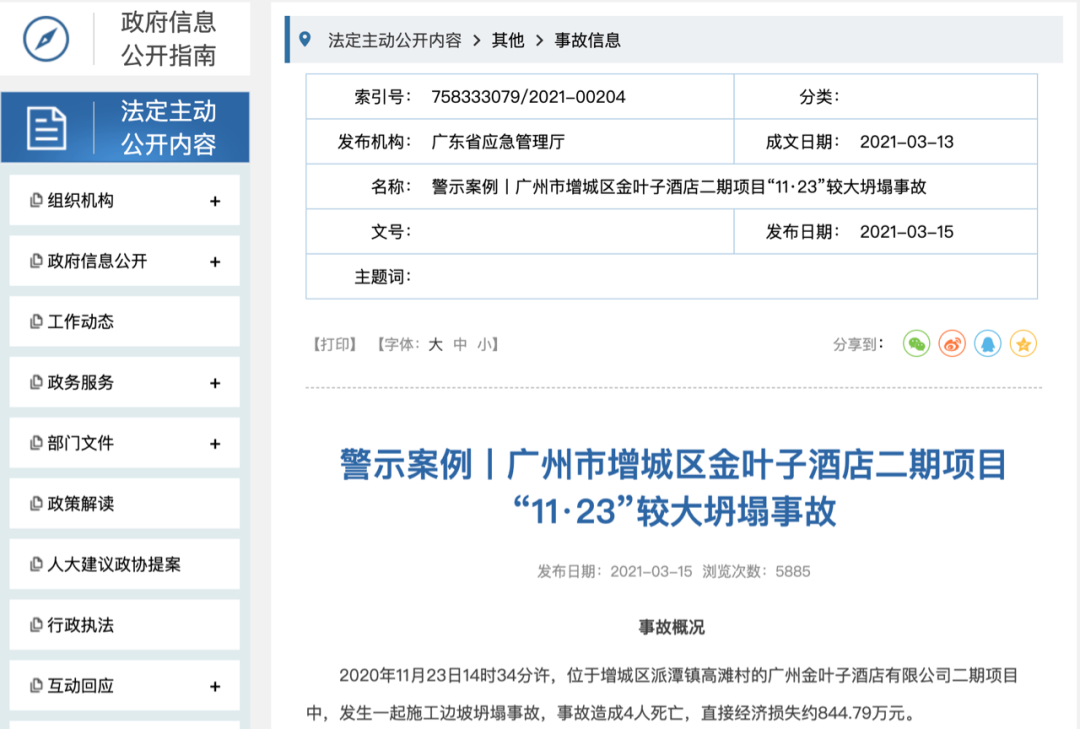
Task: Set font size to 小
Action: (x=485, y=344)
